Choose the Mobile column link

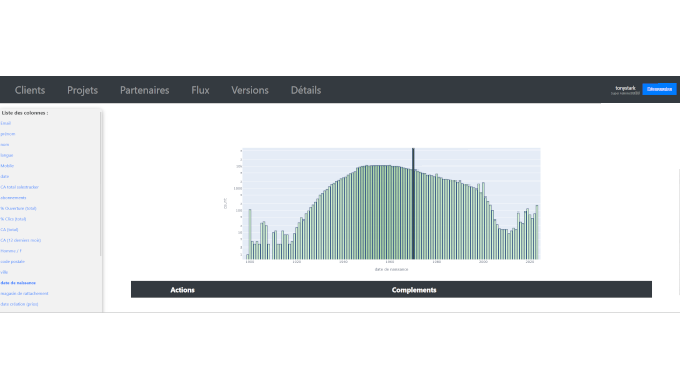tap(7, 166)
